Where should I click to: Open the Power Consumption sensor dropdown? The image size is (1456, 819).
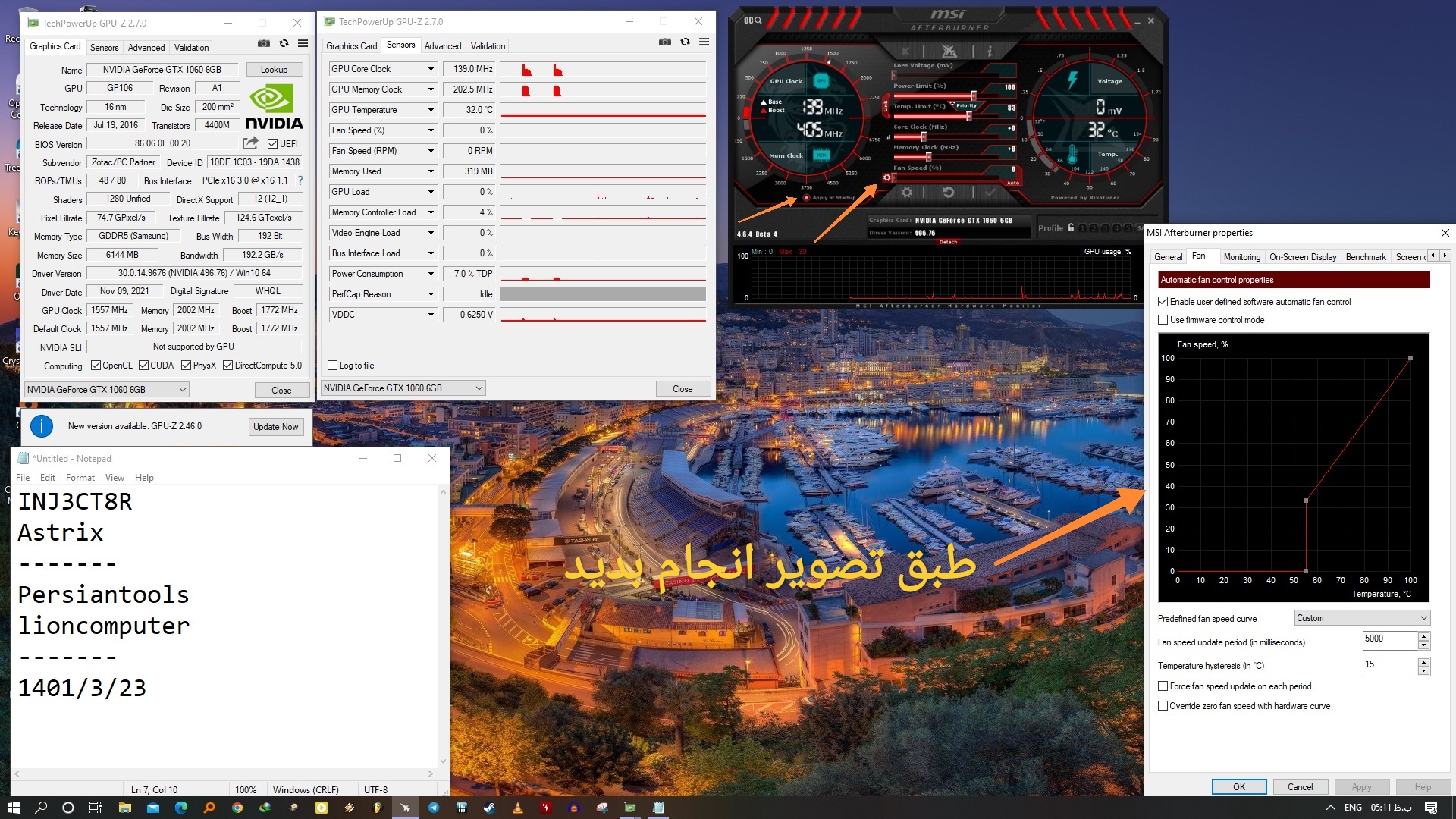[x=431, y=274]
